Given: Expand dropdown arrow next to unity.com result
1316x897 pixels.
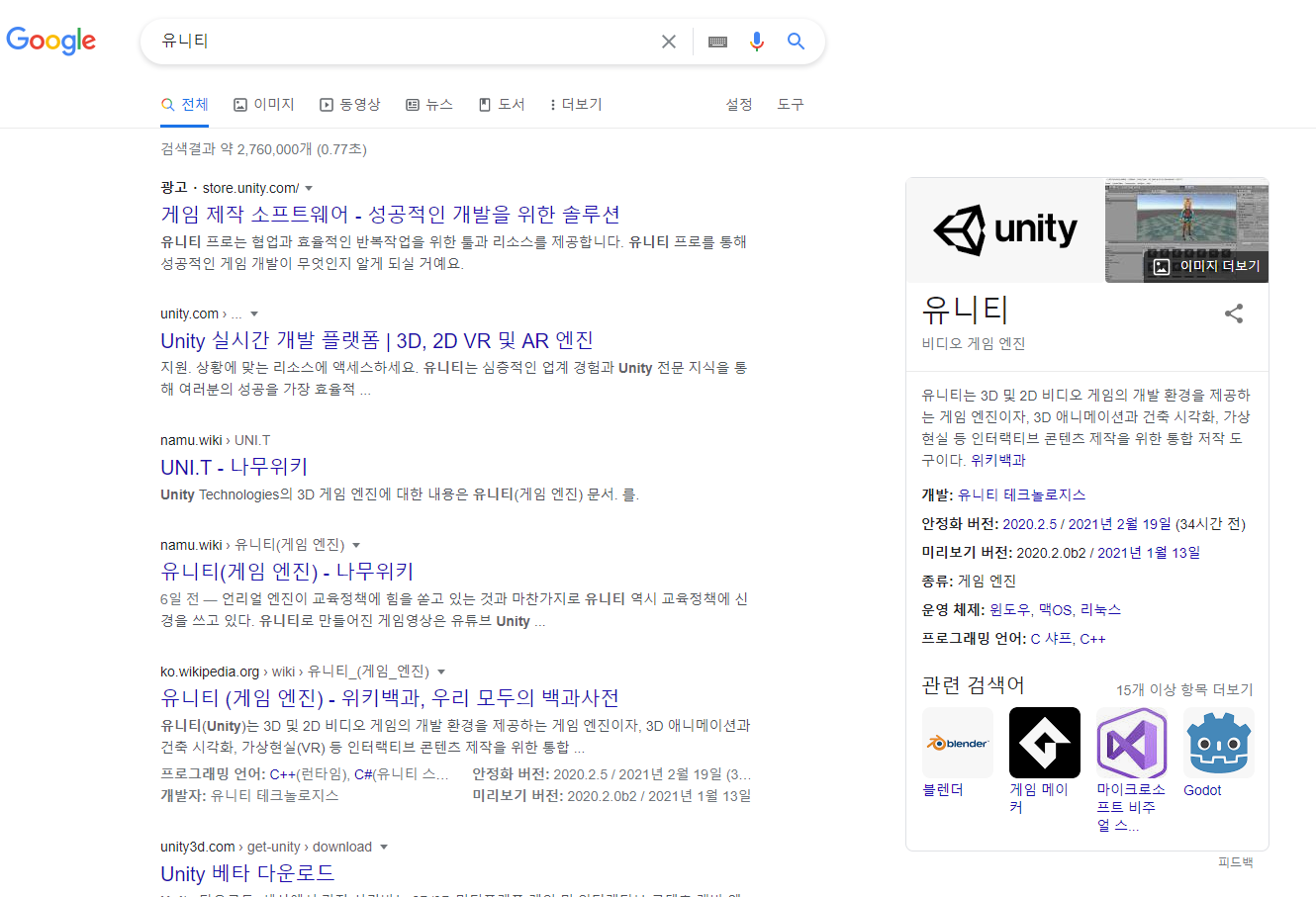Looking at the screenshot, I should pyautogui.click(x=254, y=314).
